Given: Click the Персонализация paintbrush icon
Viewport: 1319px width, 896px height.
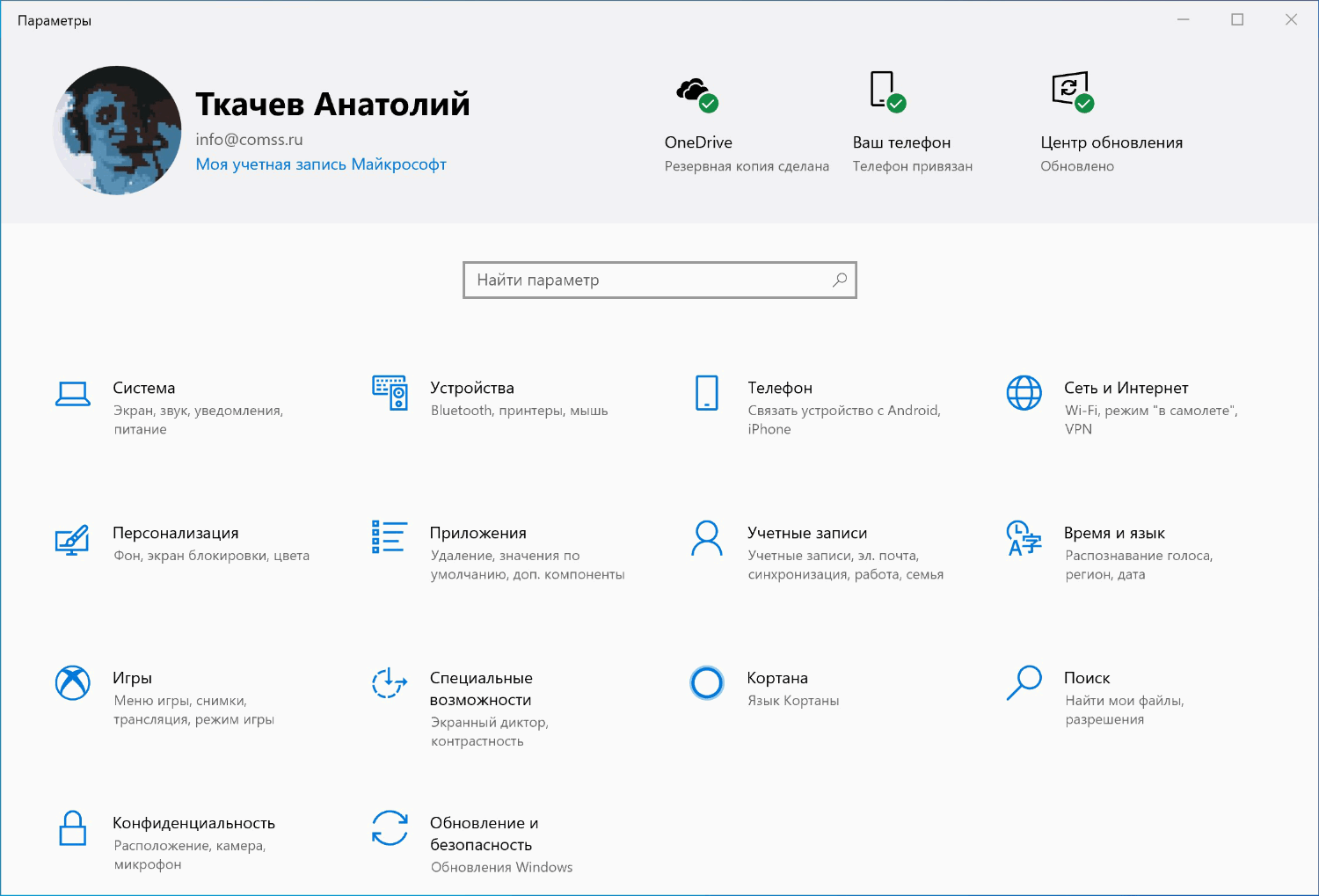Looking at the screenshot, I should 73,538.
